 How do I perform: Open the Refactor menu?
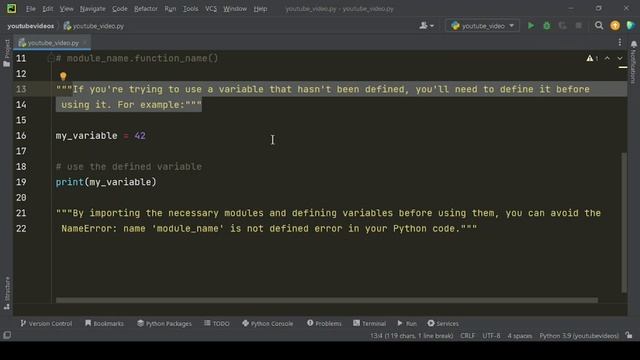pyautogui.click(x=146, y=9)
